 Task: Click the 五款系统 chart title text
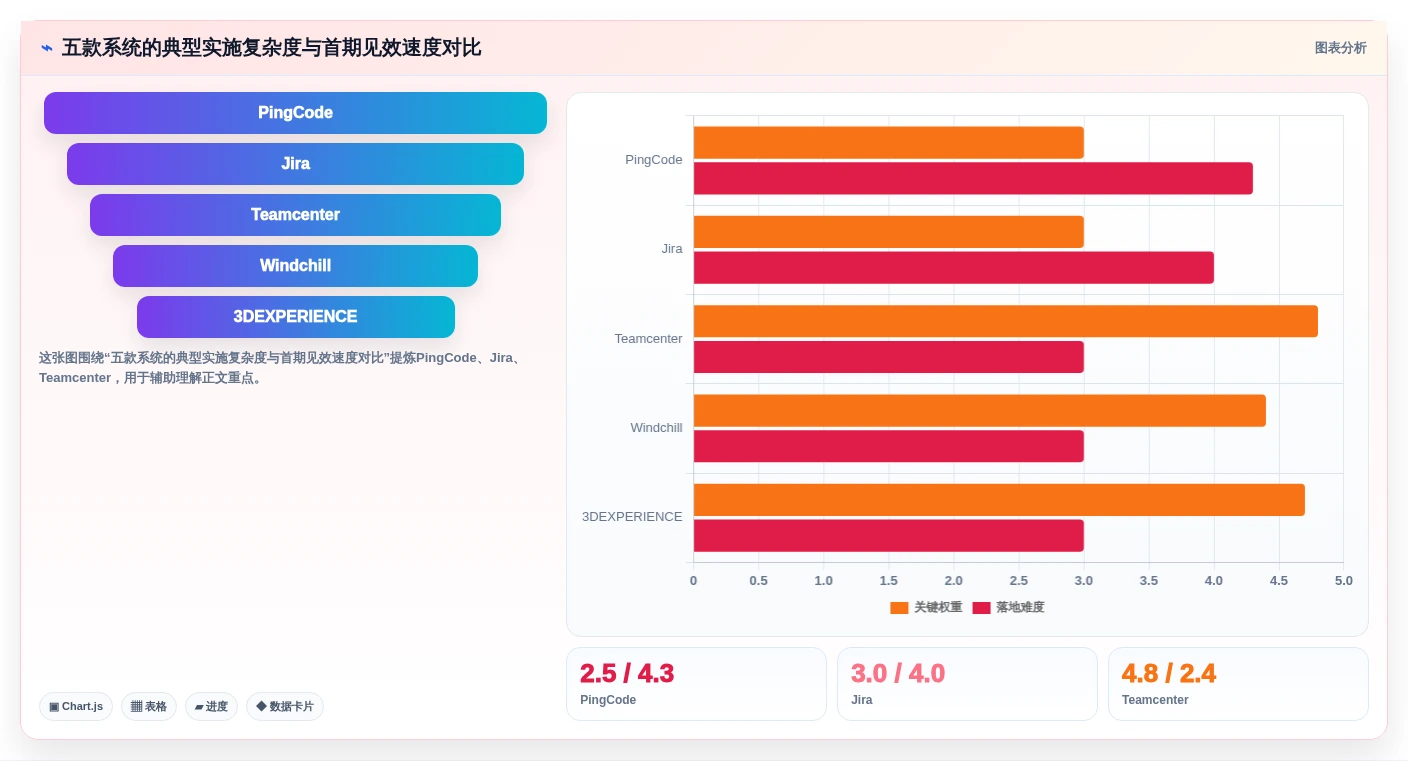[271, 48]
